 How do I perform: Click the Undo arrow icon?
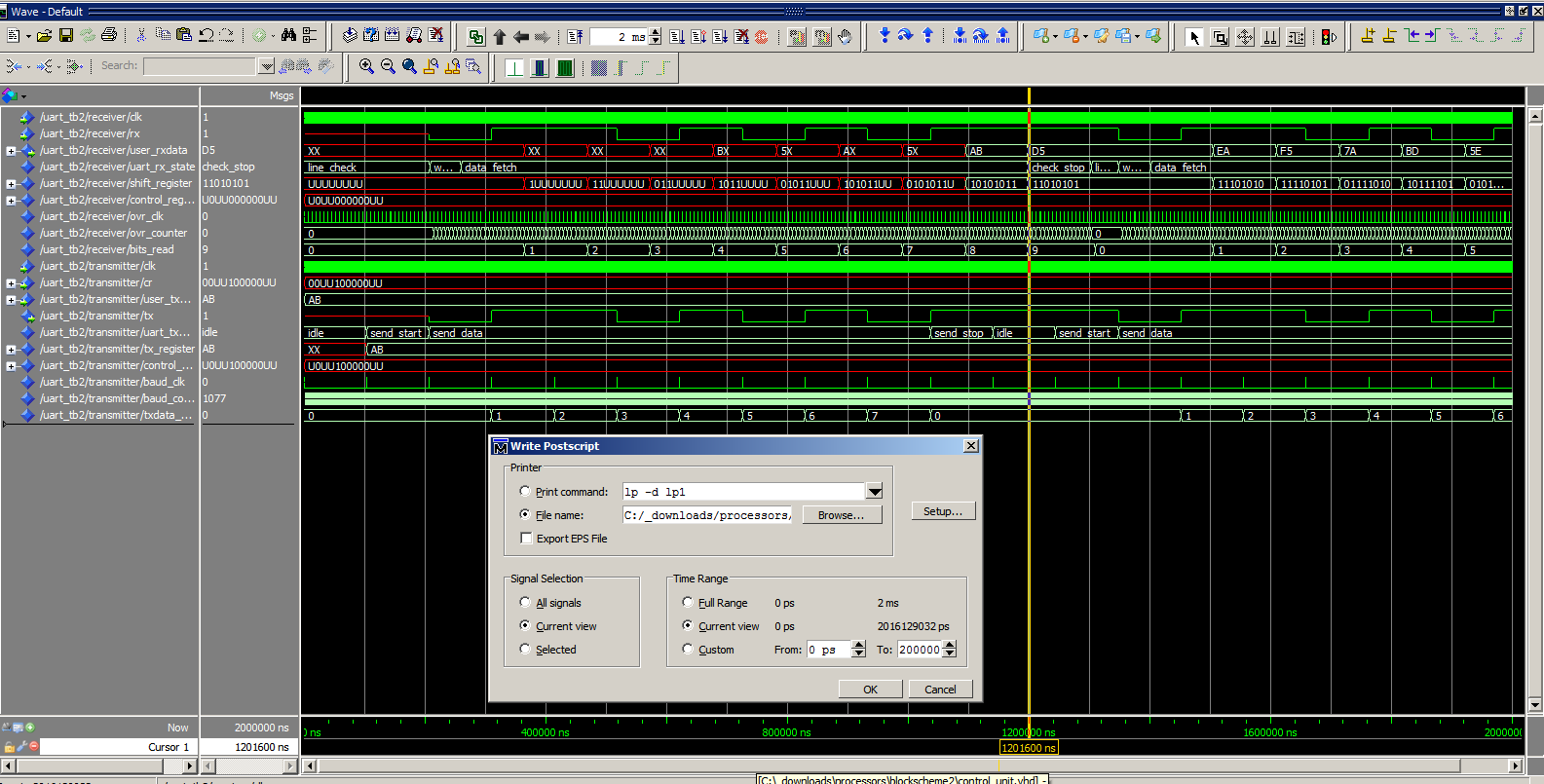tap(206, 36)
